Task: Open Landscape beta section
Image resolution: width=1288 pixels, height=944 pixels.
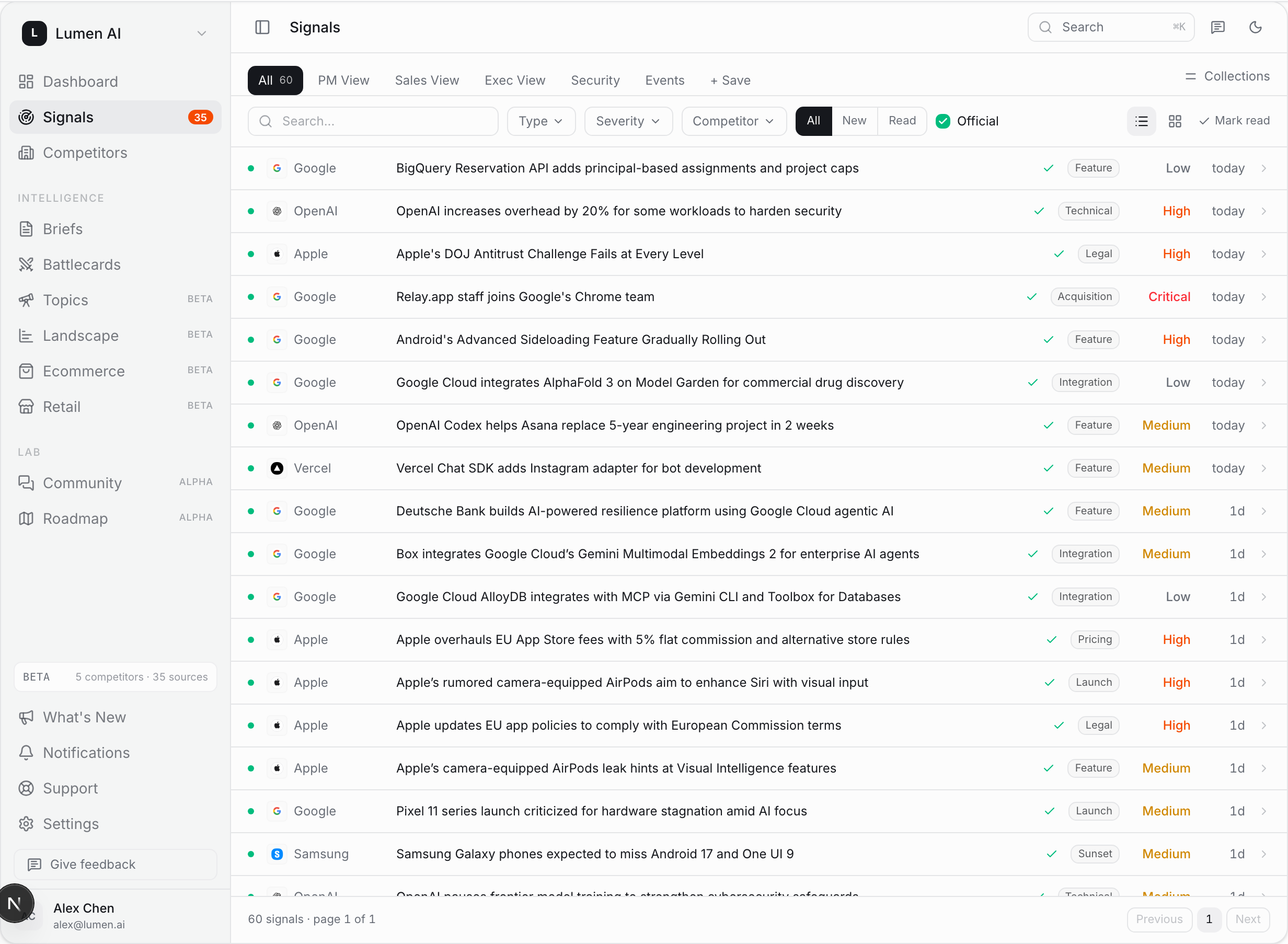Action: coord(116,336)
